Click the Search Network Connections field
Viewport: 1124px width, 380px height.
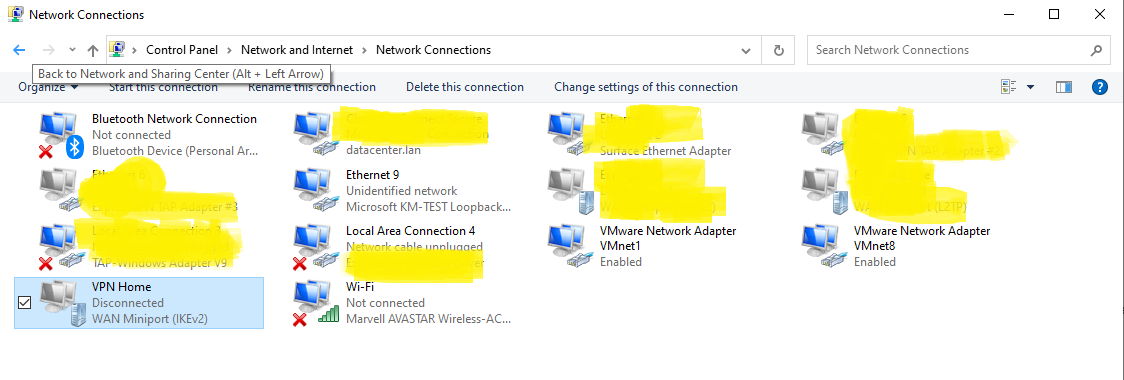(x=958, y=50)
